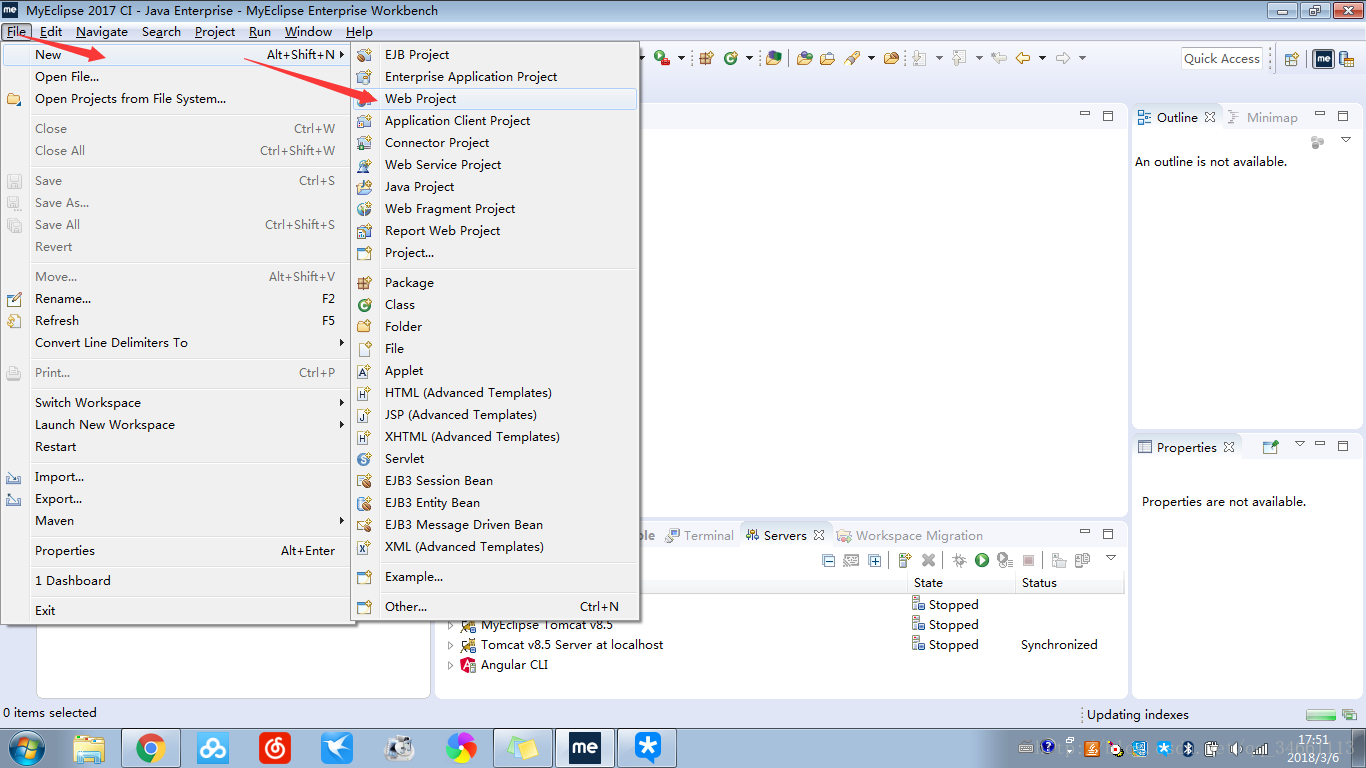Click Expand All in the Servers view

coord(875,560)
